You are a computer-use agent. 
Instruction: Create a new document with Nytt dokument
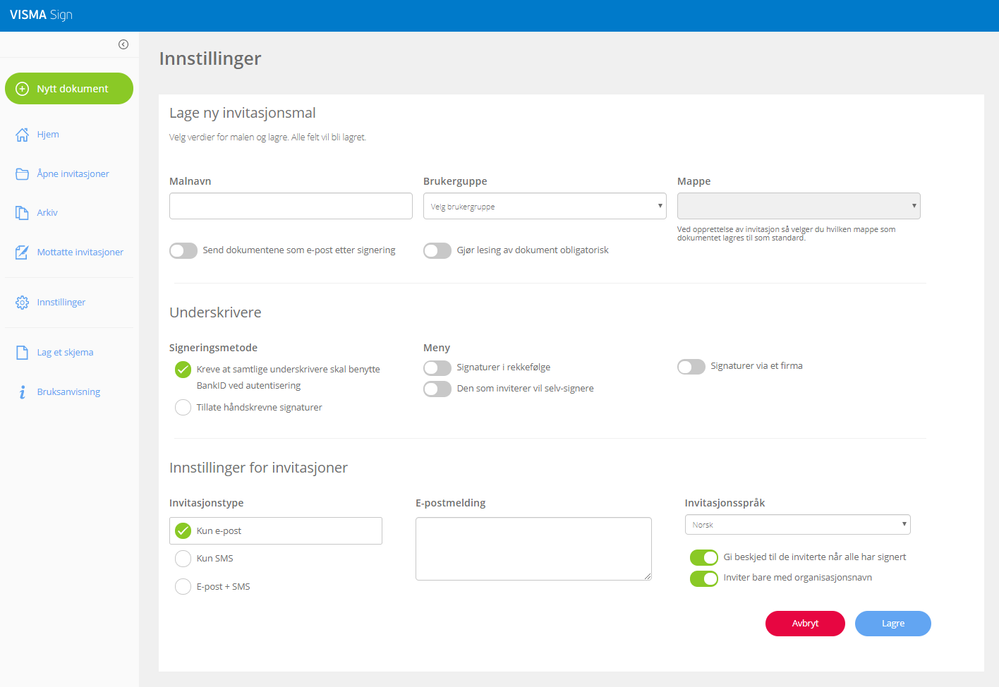[69, 89]
